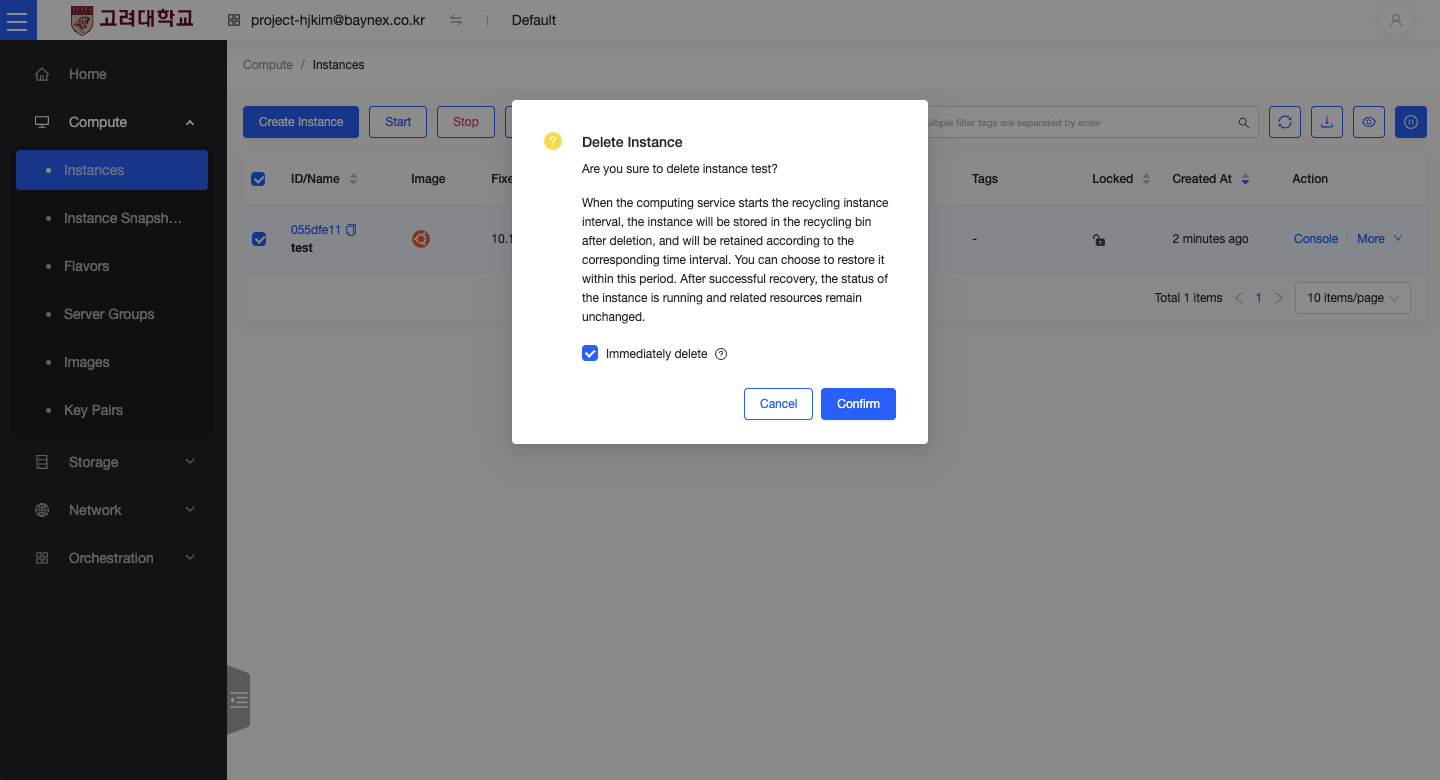Screen dimensions: 1440x780
Task: Click the Default domain label
Action: [534, 20]
